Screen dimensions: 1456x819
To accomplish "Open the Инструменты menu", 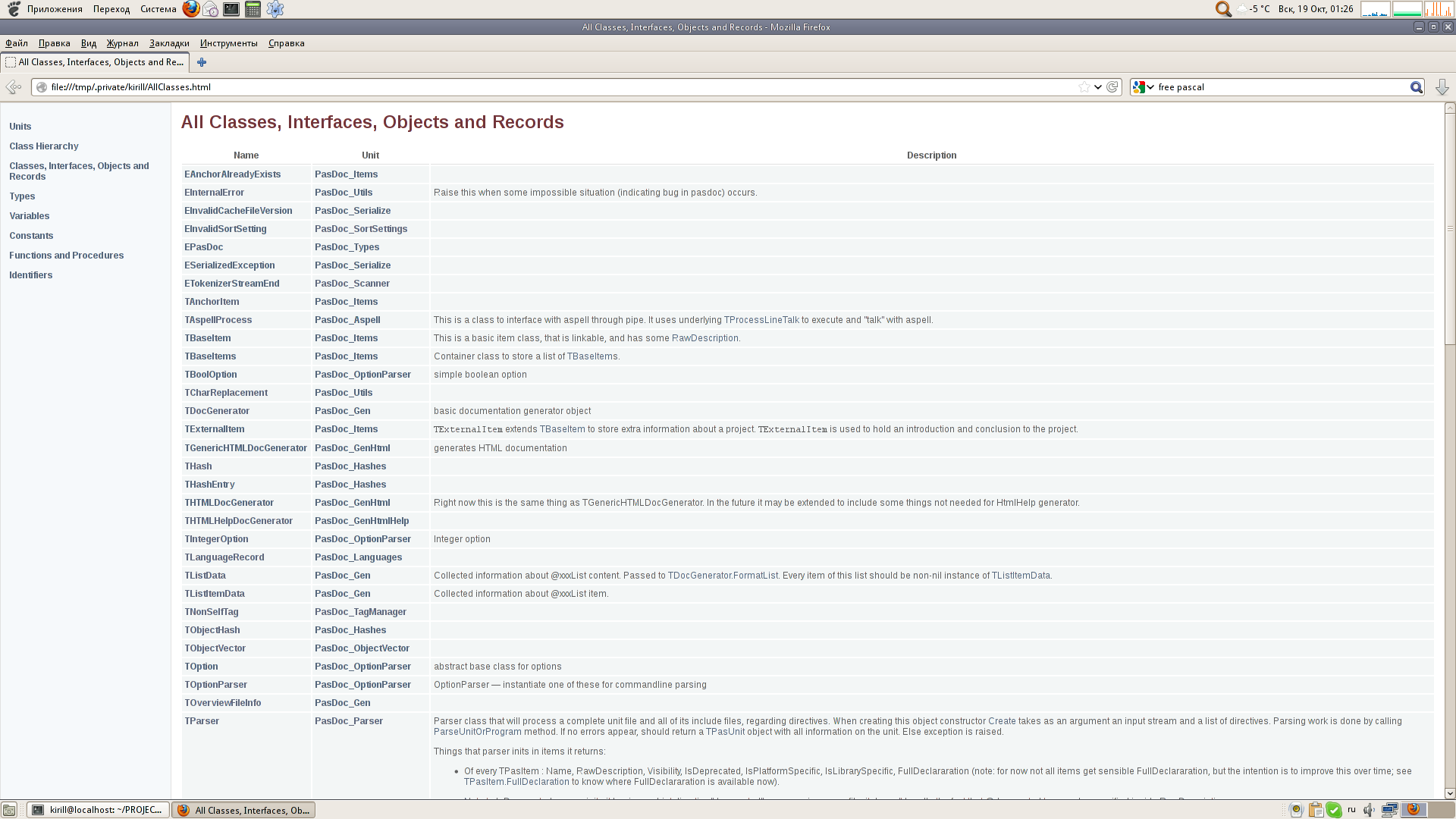I will pyautogui.click(x=228, y=43).
